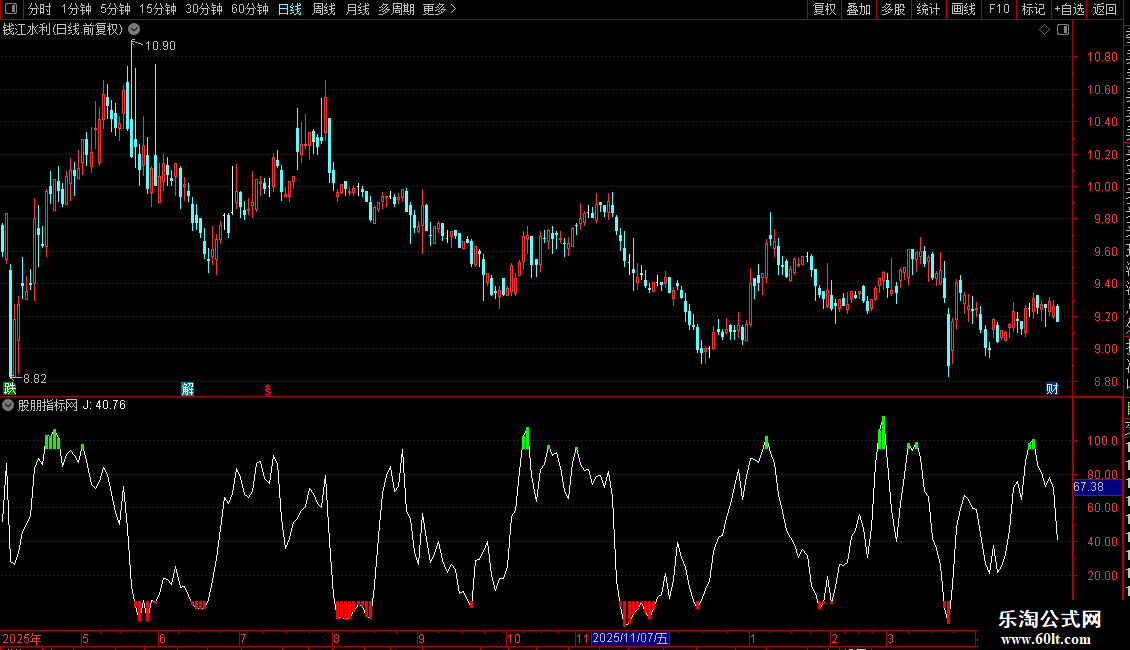Image resolution: width=1130 pixels, height=650 pixels.
Task: Click the 财 marker icon
Action: [1052, 389]
